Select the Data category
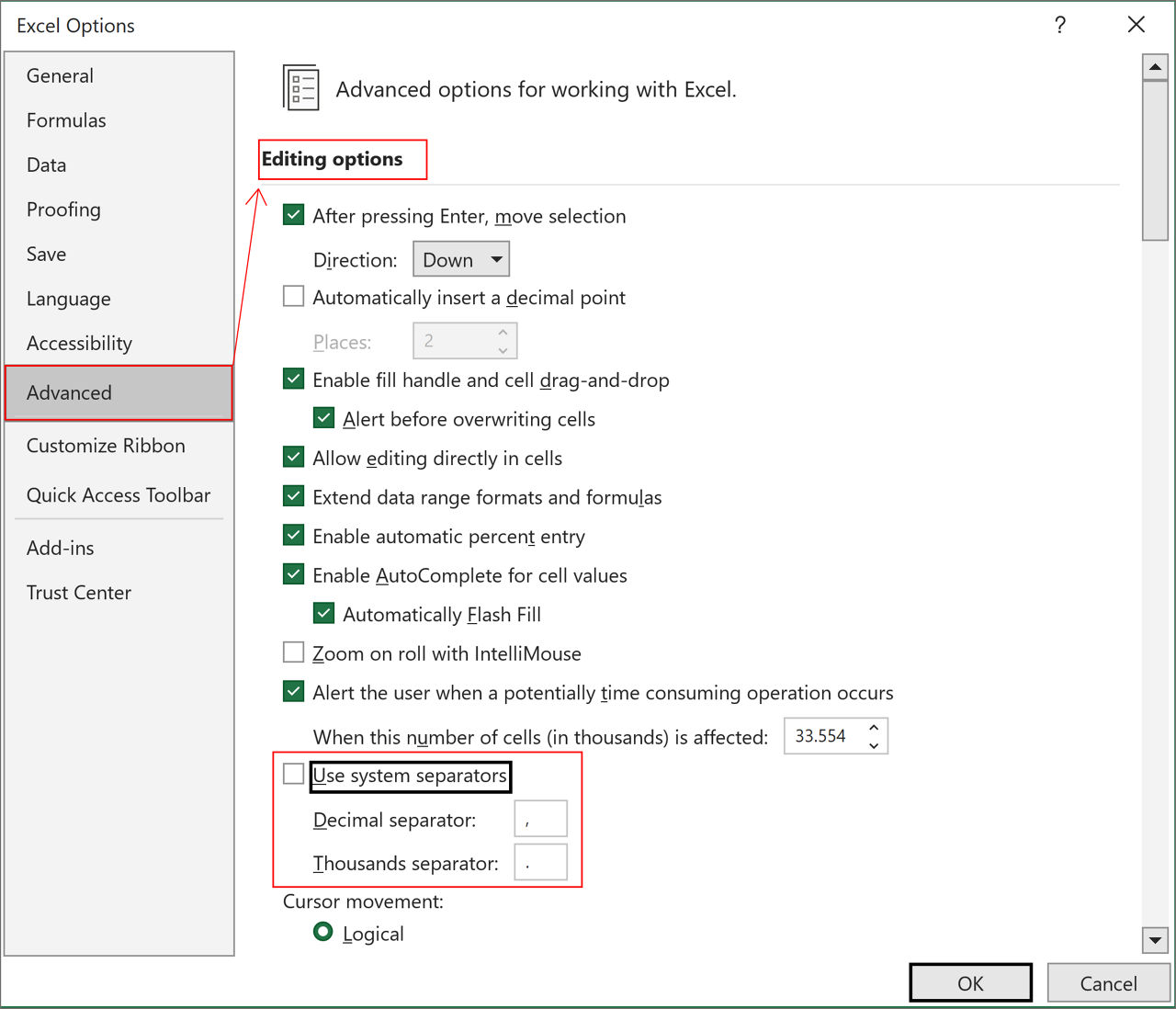 [x=46, y=165]
